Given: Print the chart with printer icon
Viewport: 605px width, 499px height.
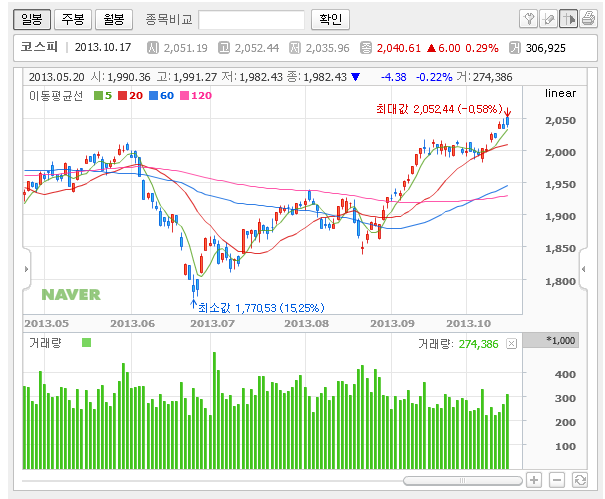Looking at the screenshot, I should click(x=588, y=19).
